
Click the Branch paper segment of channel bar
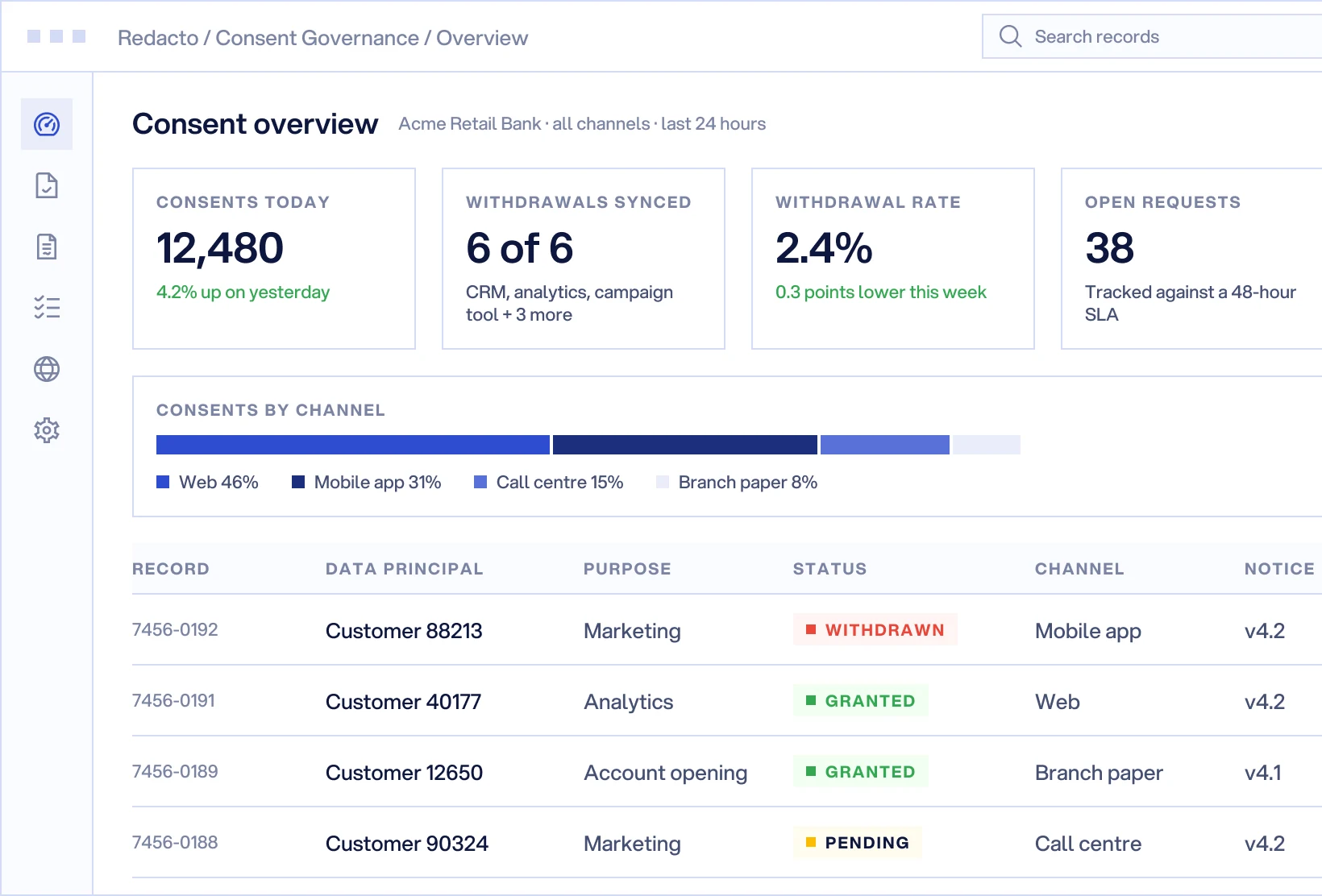987,445
